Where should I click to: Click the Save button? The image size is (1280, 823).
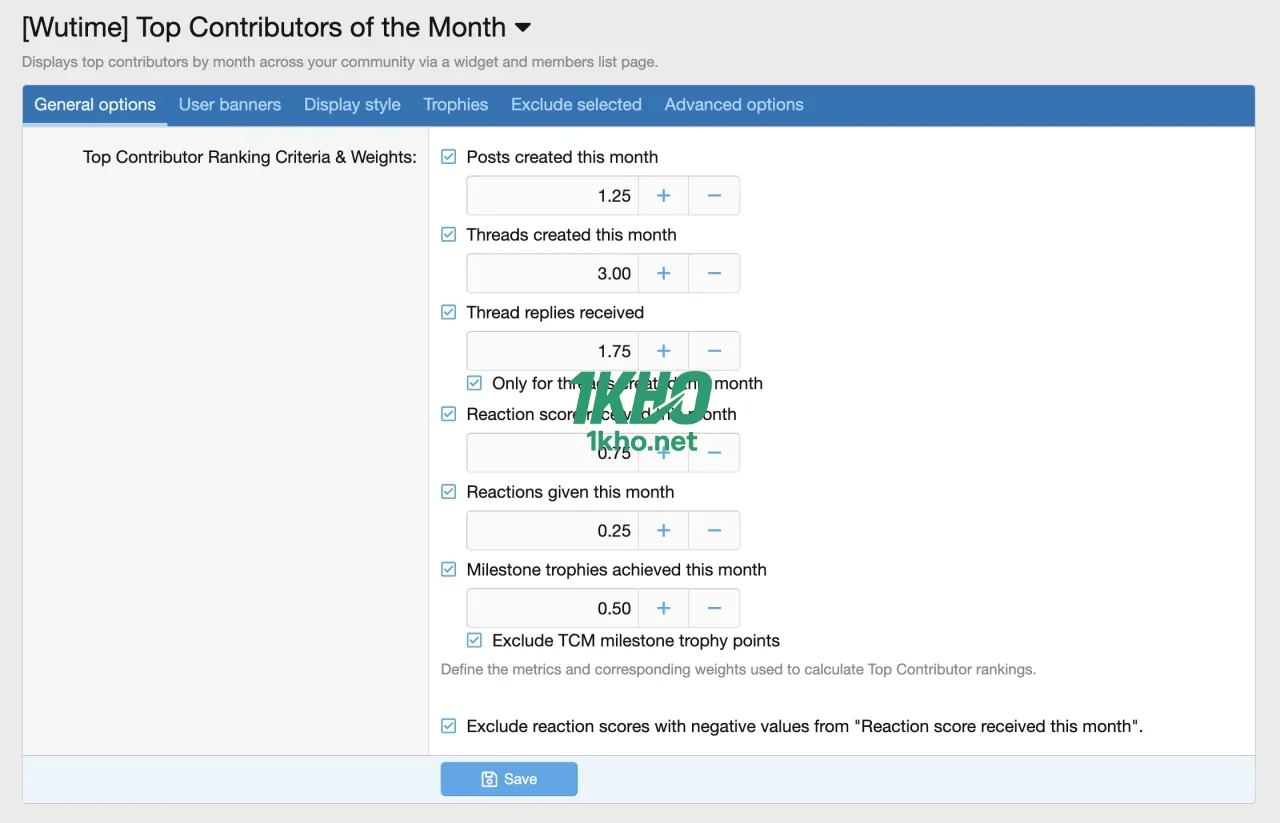pyautogui.click(x=509, y=779)
